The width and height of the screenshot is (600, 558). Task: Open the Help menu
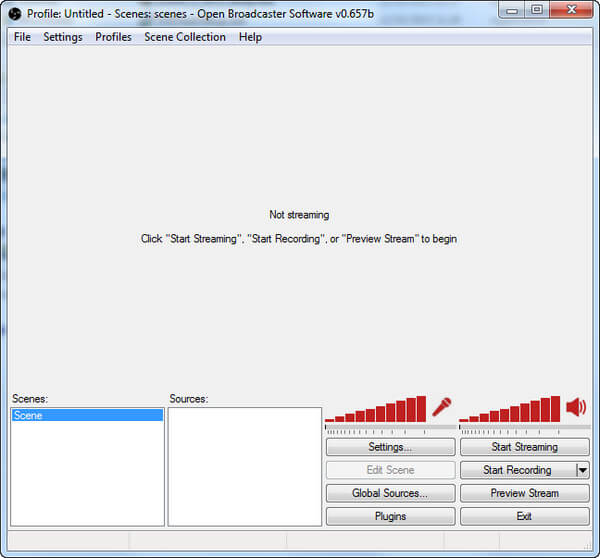pos(250,37)
